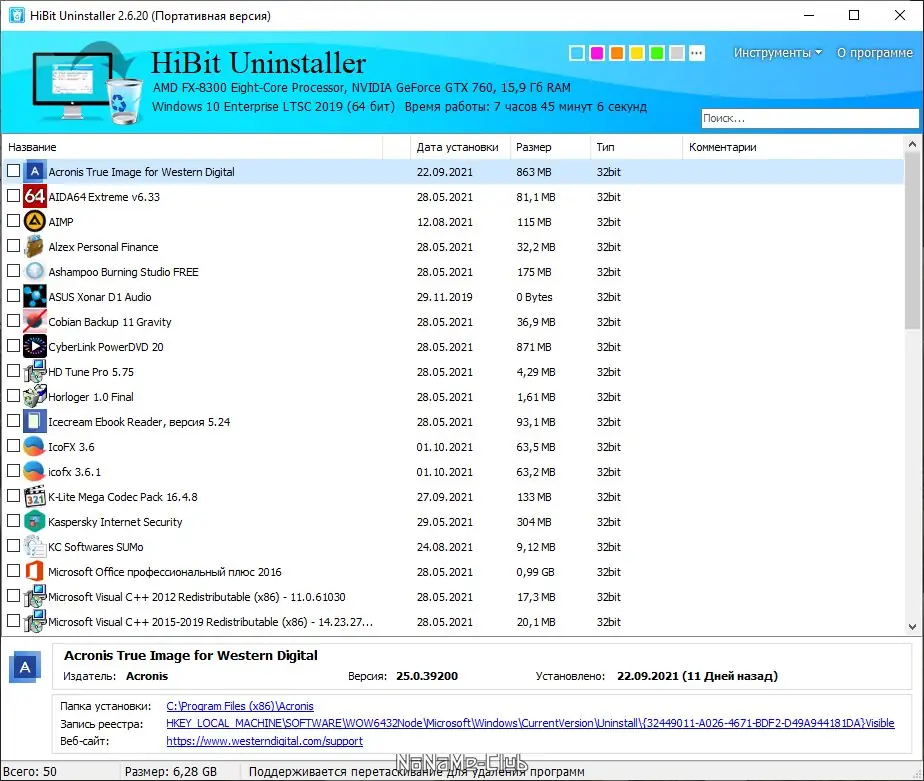Click the Поиск search field
The image size is (924, 781).
point(810,118)
